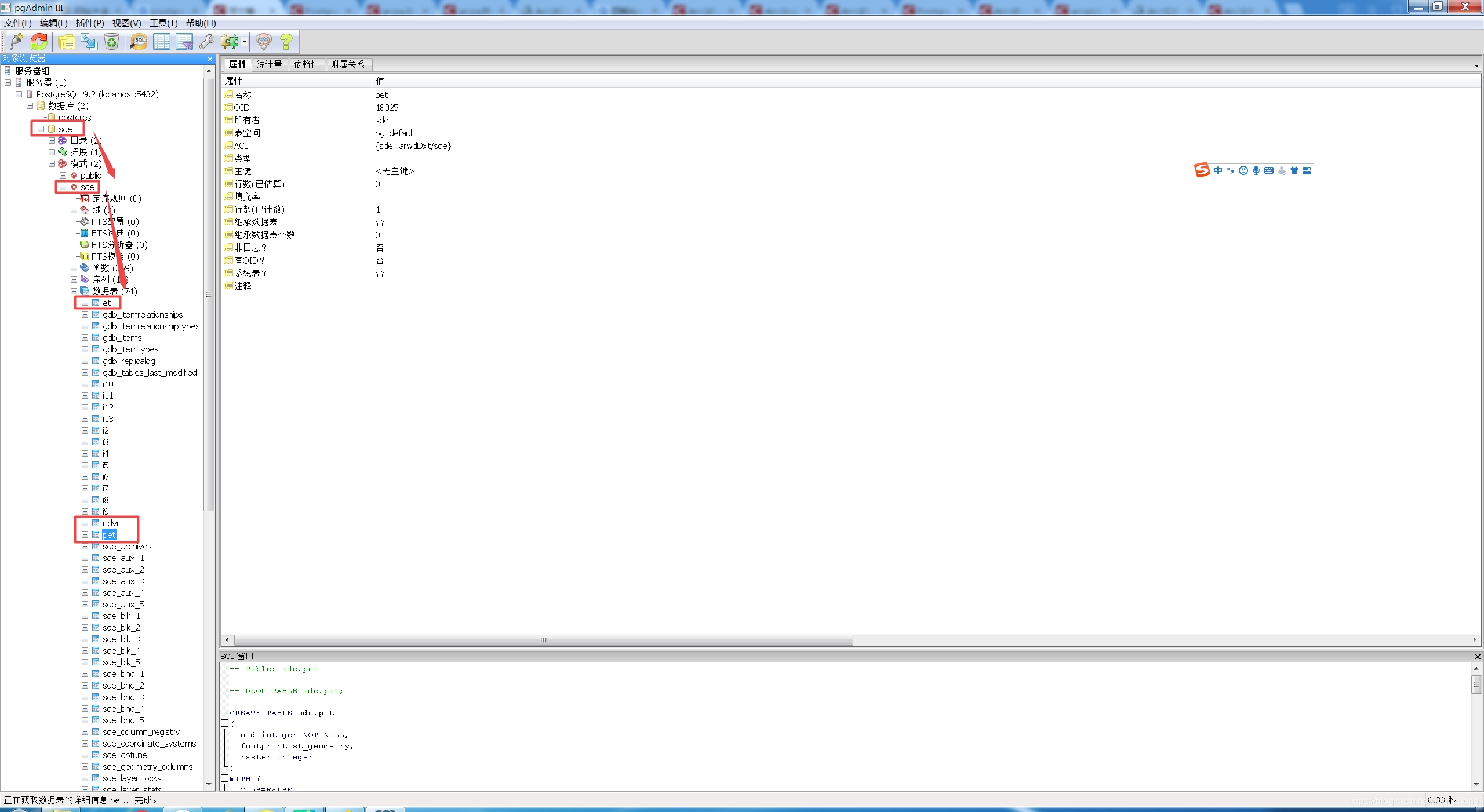Select the et table in schema

107,302
